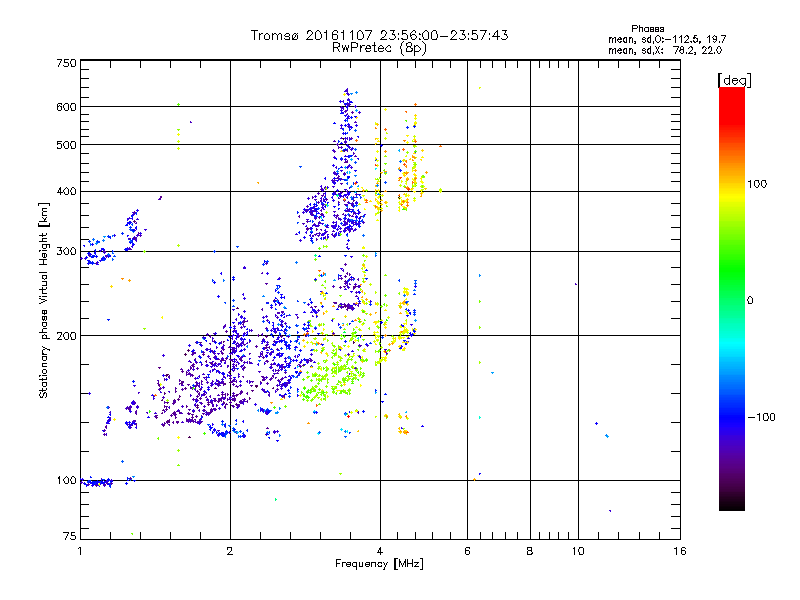Click the 'RwPretec (8p)' subtitle

[x=379, y=48]
